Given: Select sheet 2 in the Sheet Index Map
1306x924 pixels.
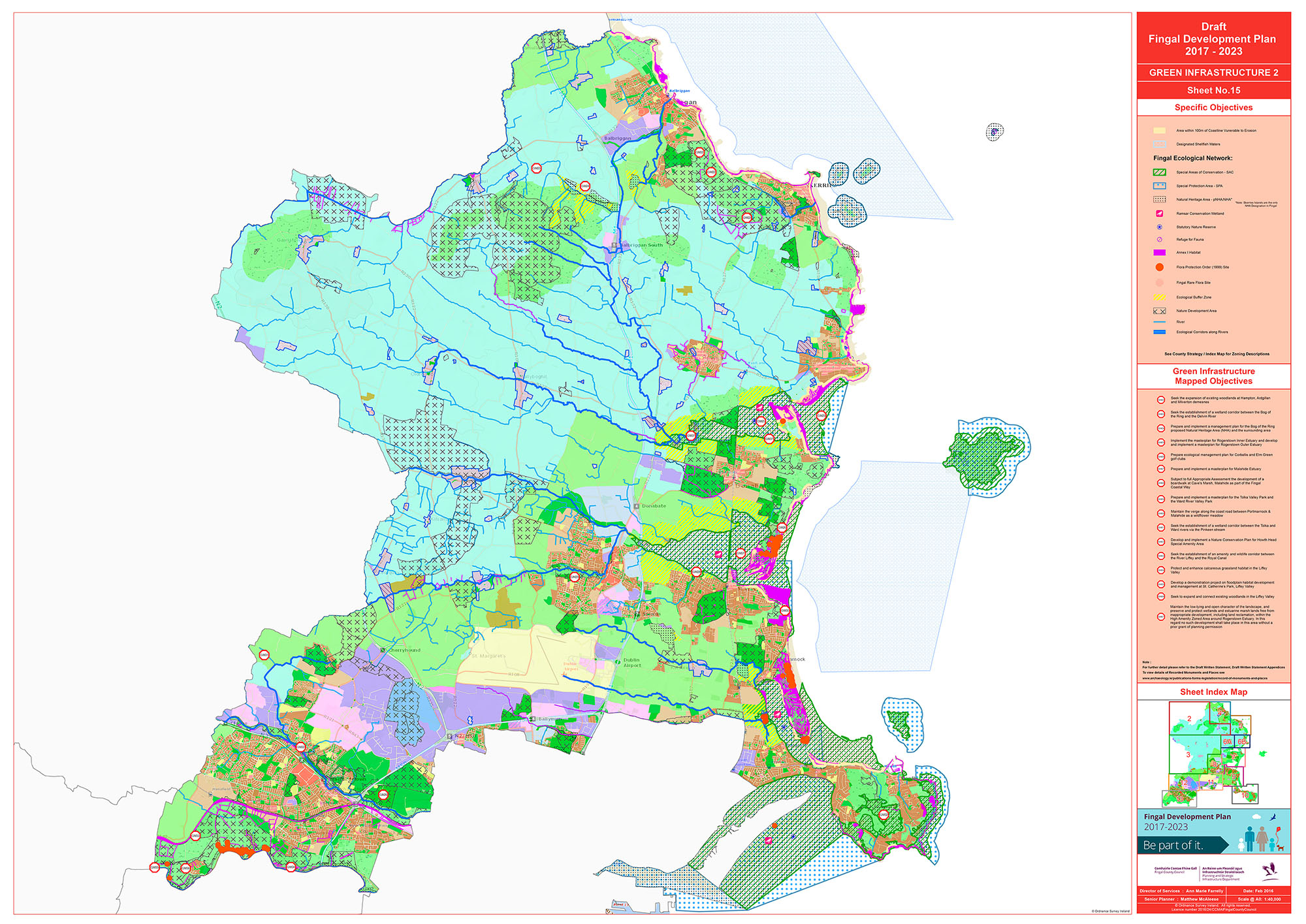Looking at the screenshot, I should tap(1189, 719).
